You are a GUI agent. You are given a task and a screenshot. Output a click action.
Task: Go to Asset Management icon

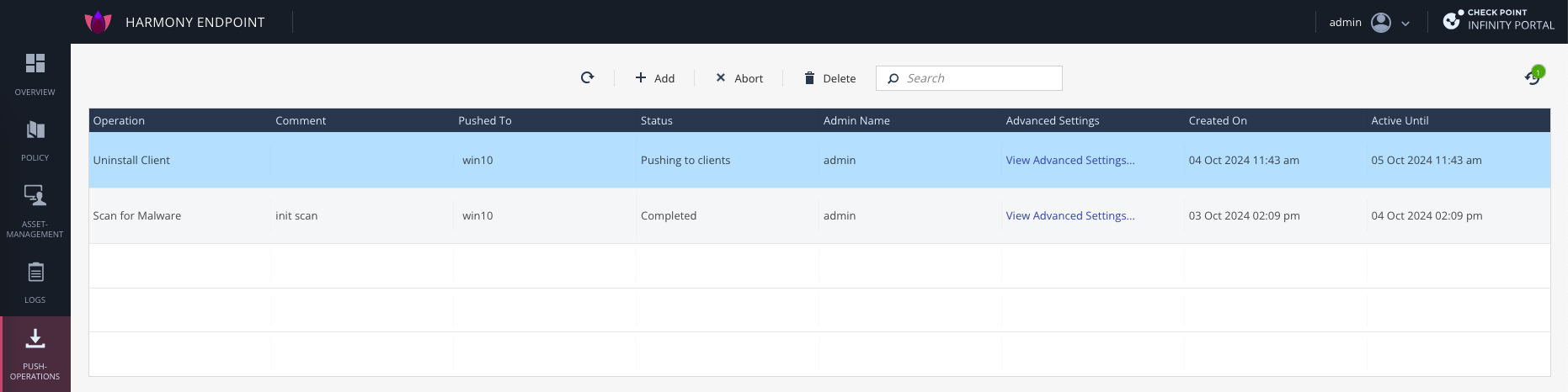pos(35,196)
